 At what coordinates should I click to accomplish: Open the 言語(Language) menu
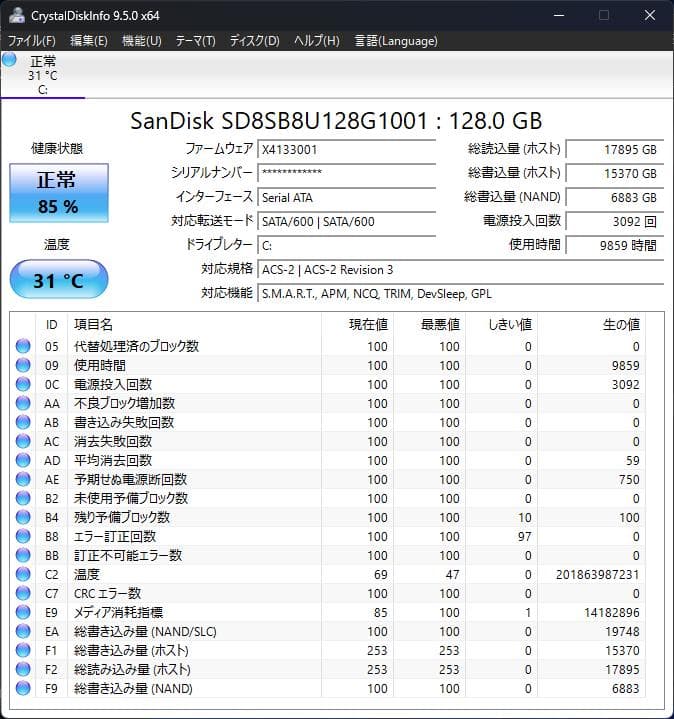pos(396,41)
